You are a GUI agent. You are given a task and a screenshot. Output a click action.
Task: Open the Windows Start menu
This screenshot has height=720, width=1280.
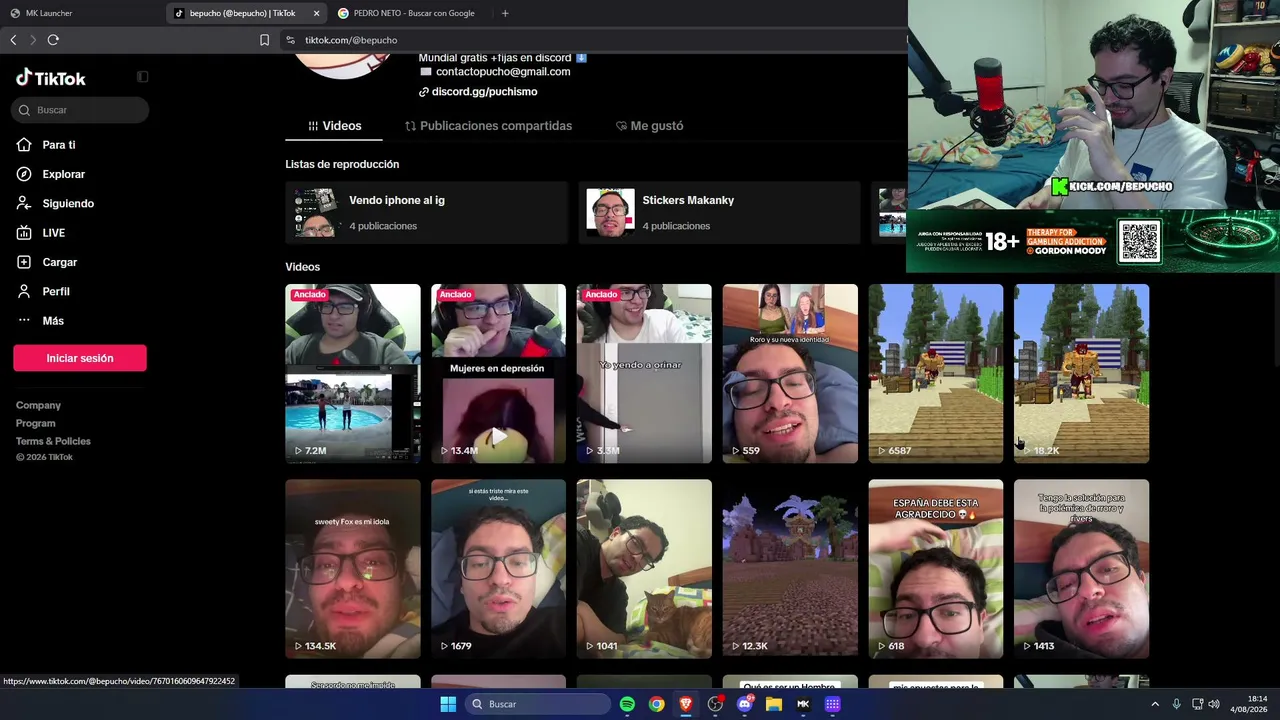pyautogui.click(x=448, y=704)
